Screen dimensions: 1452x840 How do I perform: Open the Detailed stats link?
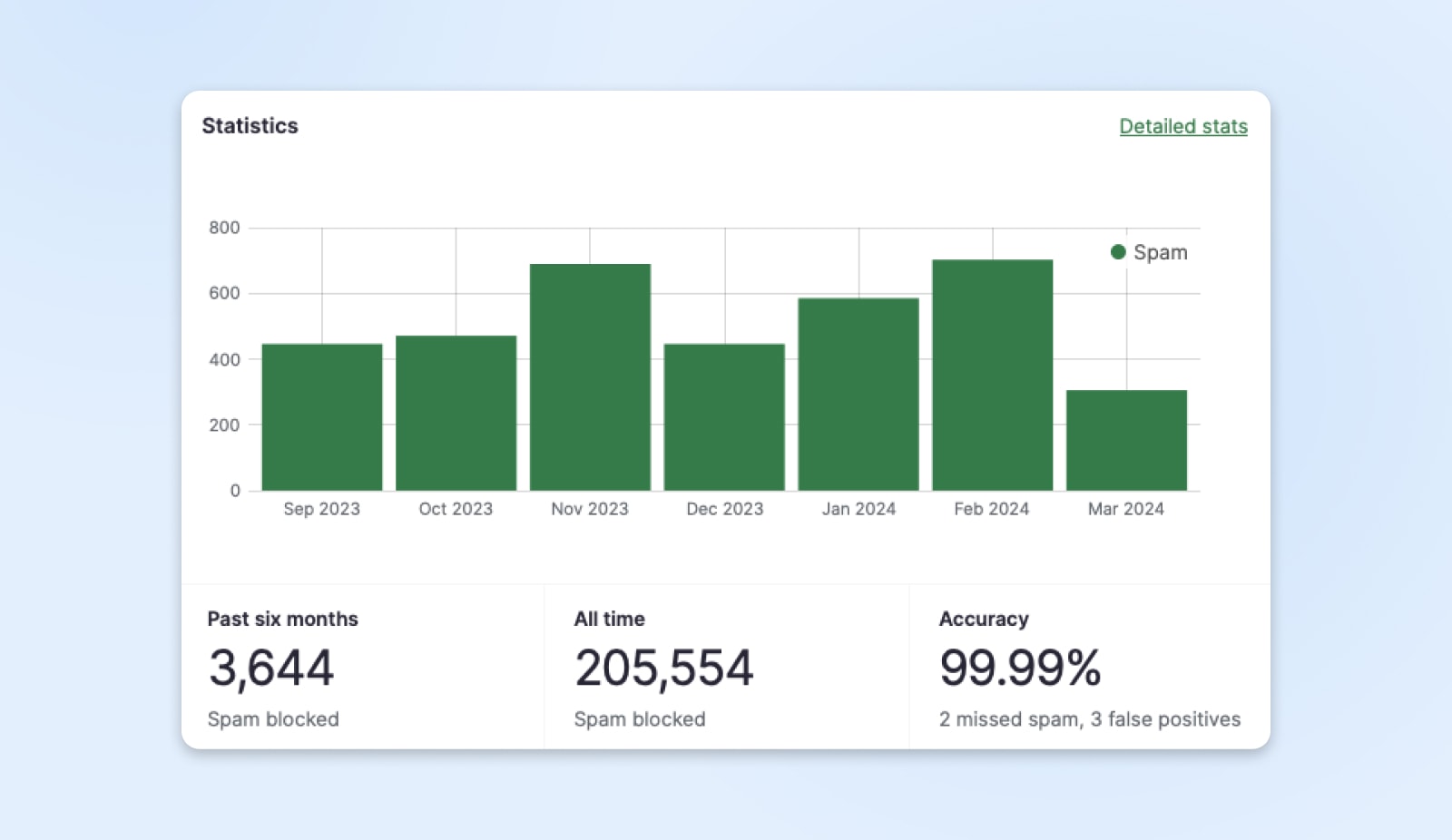1182,126
